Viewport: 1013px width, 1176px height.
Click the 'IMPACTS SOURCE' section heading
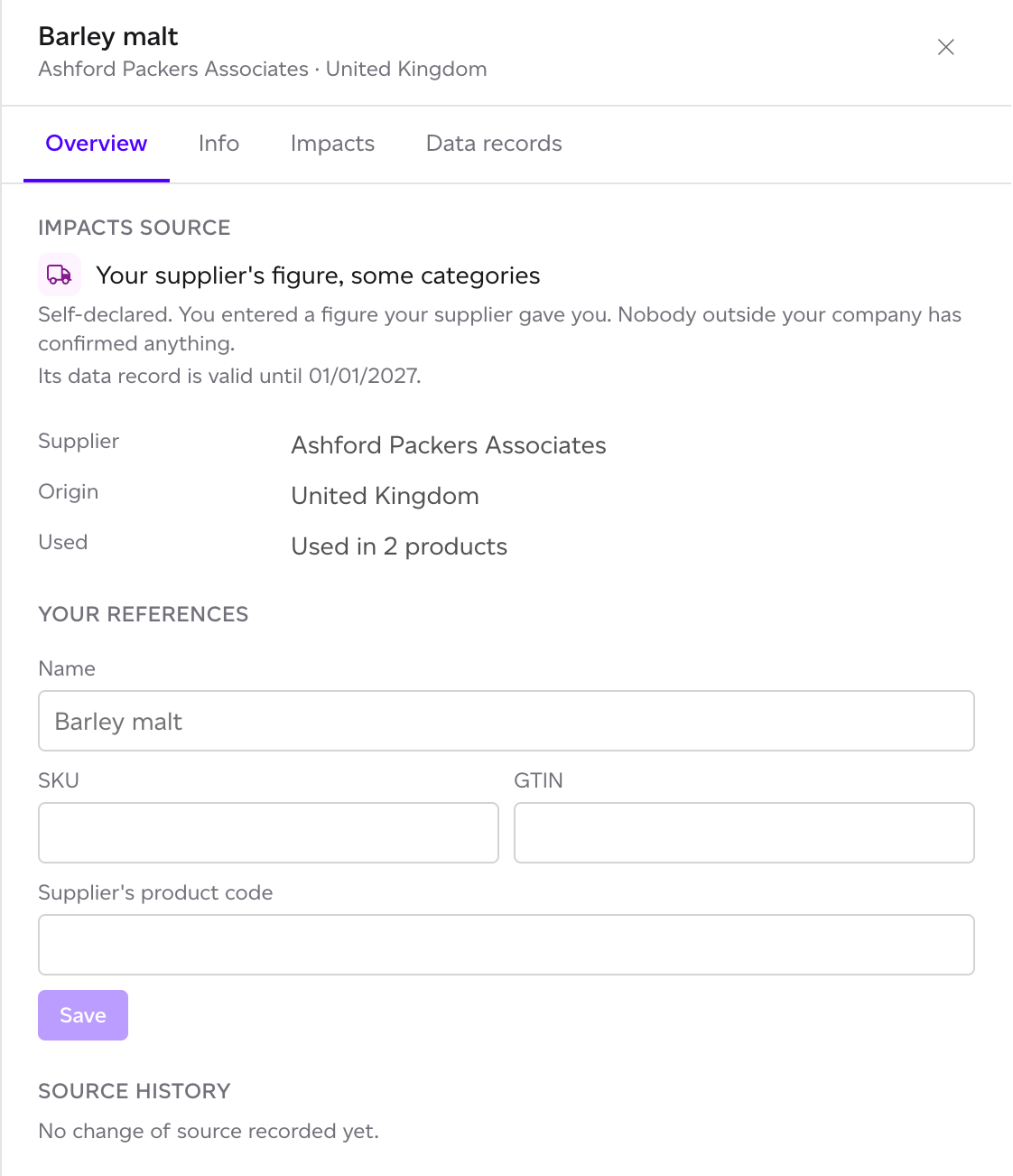134,228
